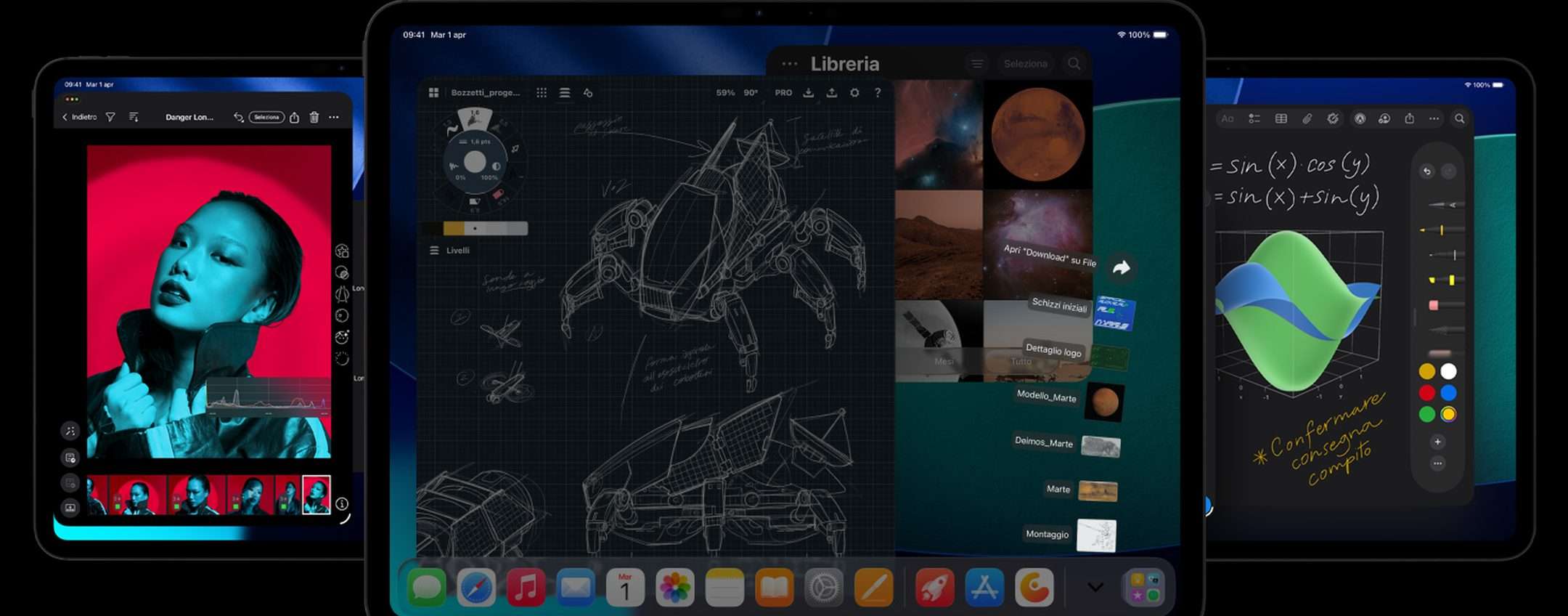Search the note with the magnifier icon
This screenshot has height=616, width=1568.
point(1459,118)
